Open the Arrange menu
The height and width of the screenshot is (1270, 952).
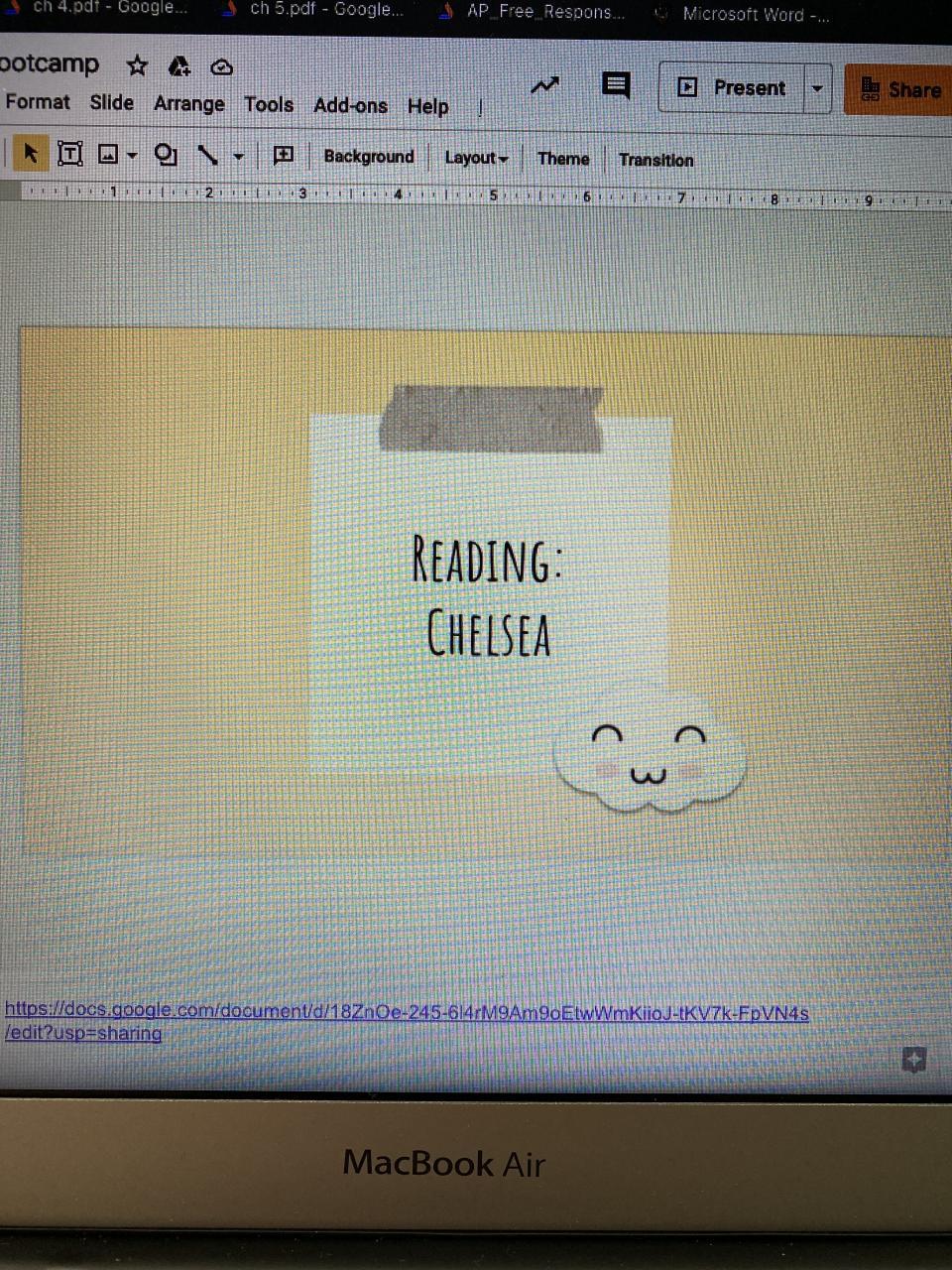coord(188,104)
